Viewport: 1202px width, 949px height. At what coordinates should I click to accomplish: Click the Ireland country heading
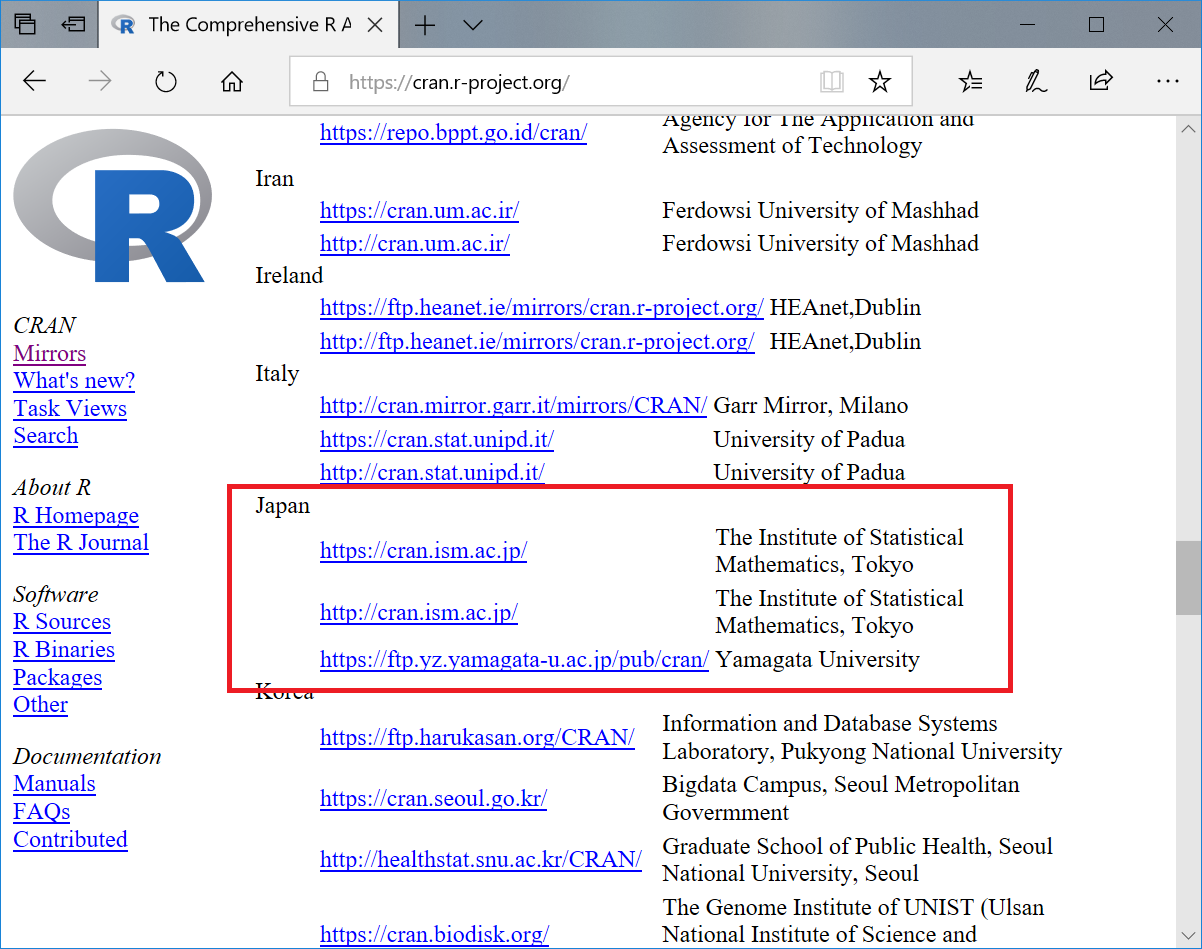(x=289, y=276)
